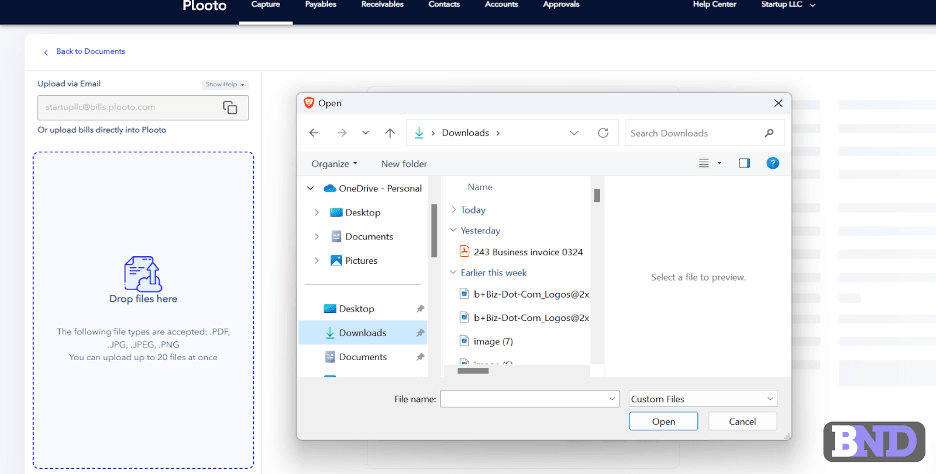Click the search magnifier icon
The height and width of the screenshot is (474, 936).
[769, 133]
